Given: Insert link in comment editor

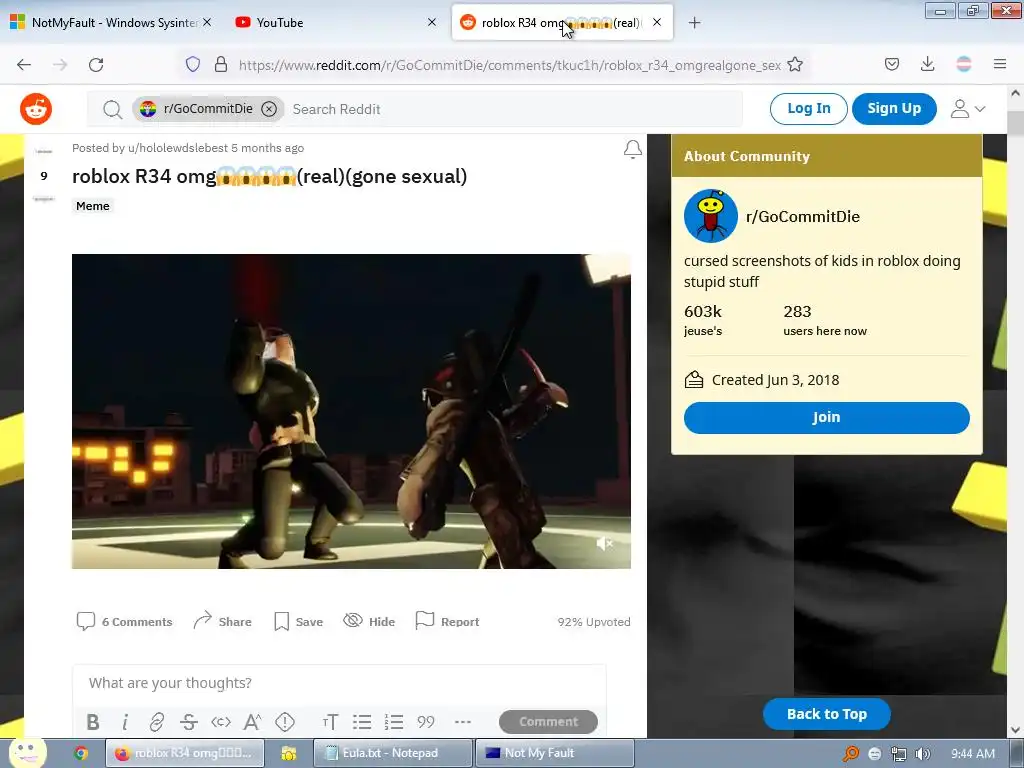Looking at the screenshot, I should click(x=157, y=722).
